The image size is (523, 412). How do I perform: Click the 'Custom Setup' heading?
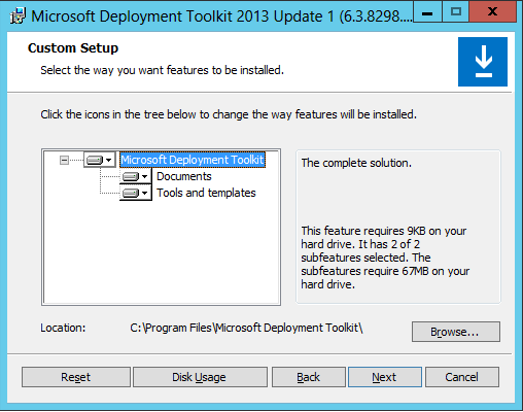pos(73,48)
